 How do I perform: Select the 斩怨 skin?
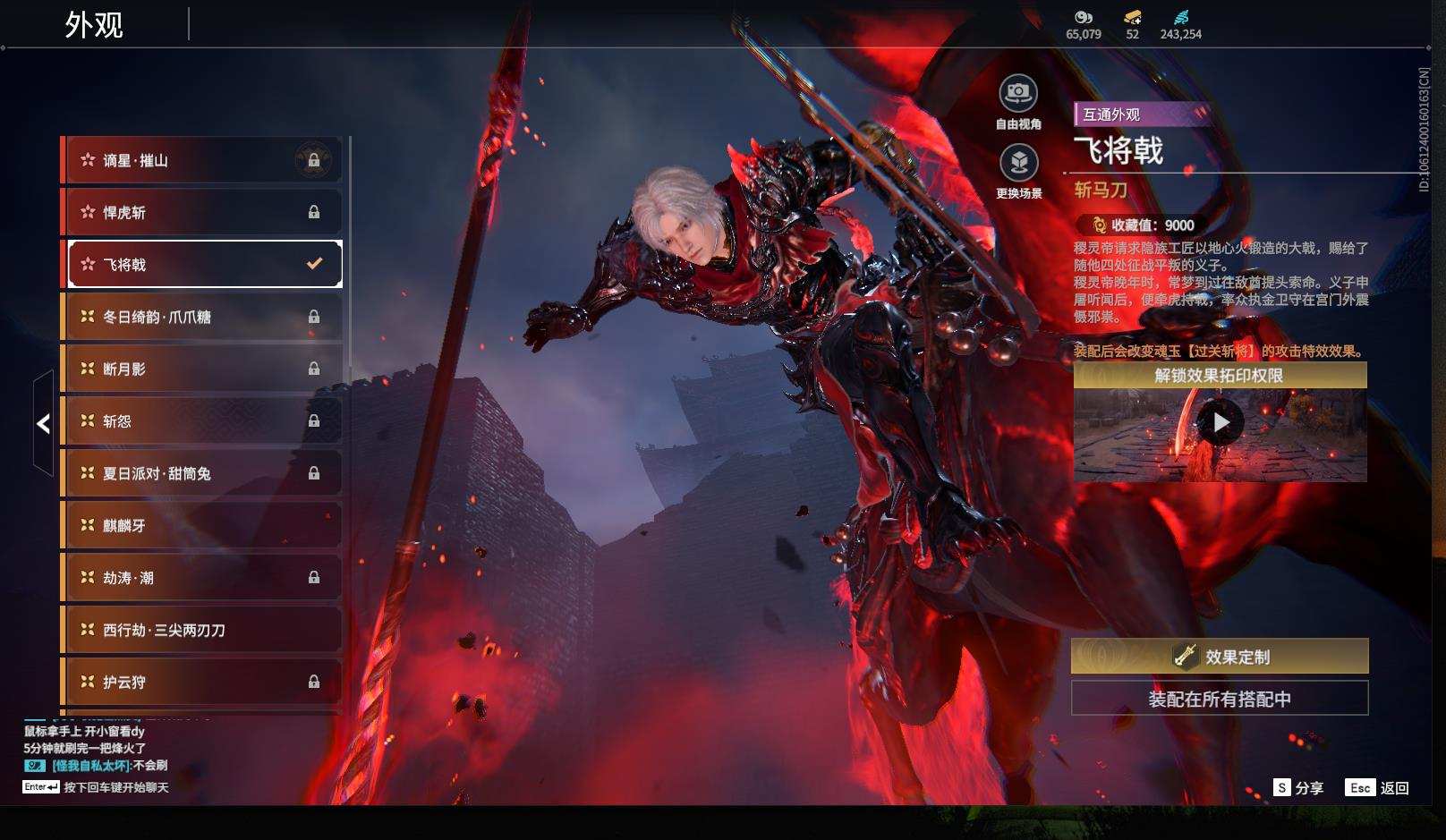(x=203, y=420)
